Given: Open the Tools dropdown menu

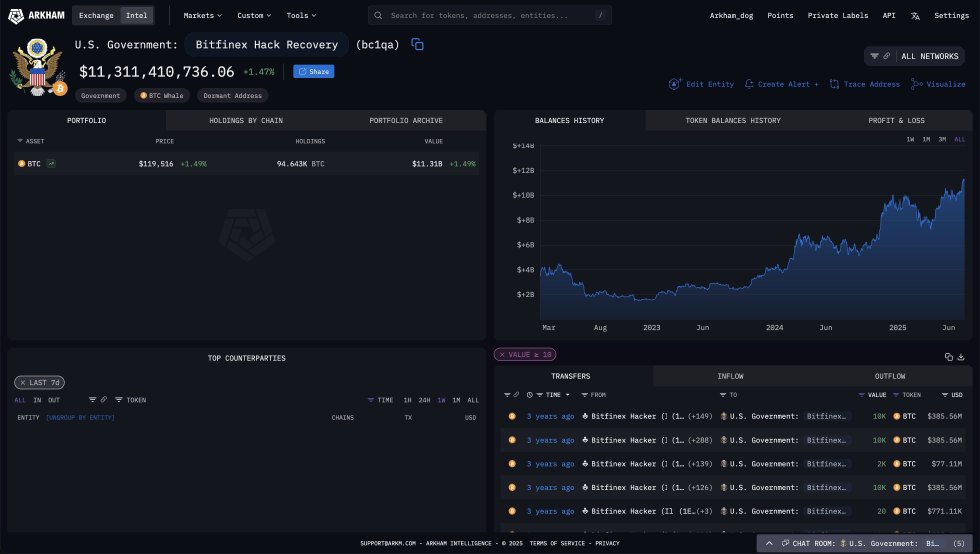Looking at the screenshot, I should pos(301,16).
